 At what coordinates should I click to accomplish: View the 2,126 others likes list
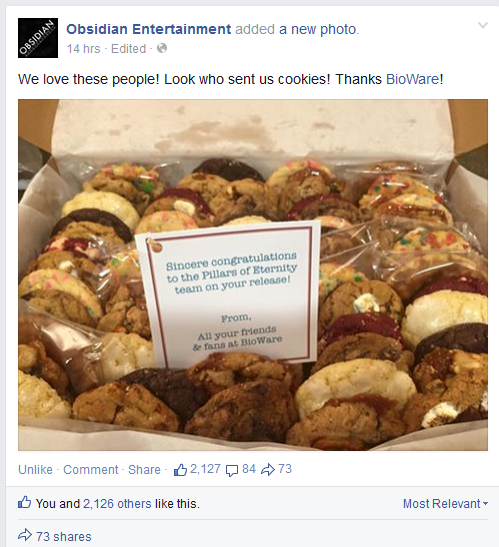[x=117, y=504]
